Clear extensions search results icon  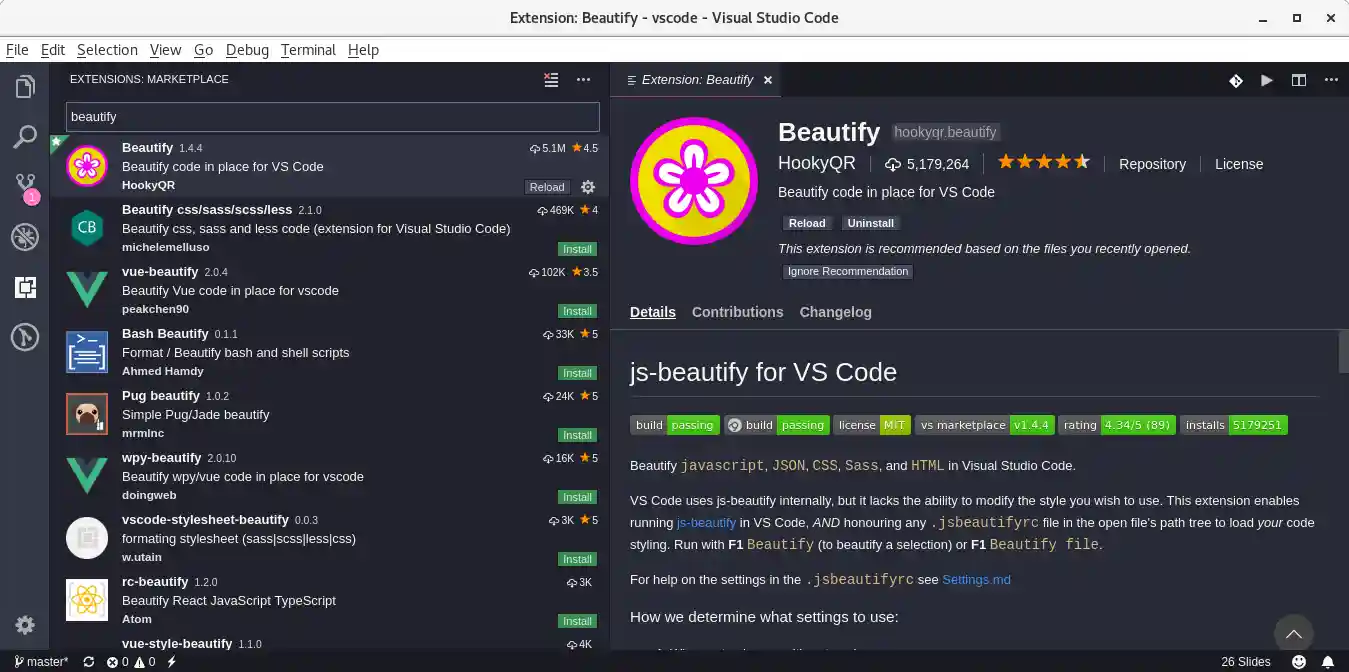pos(551,80)
